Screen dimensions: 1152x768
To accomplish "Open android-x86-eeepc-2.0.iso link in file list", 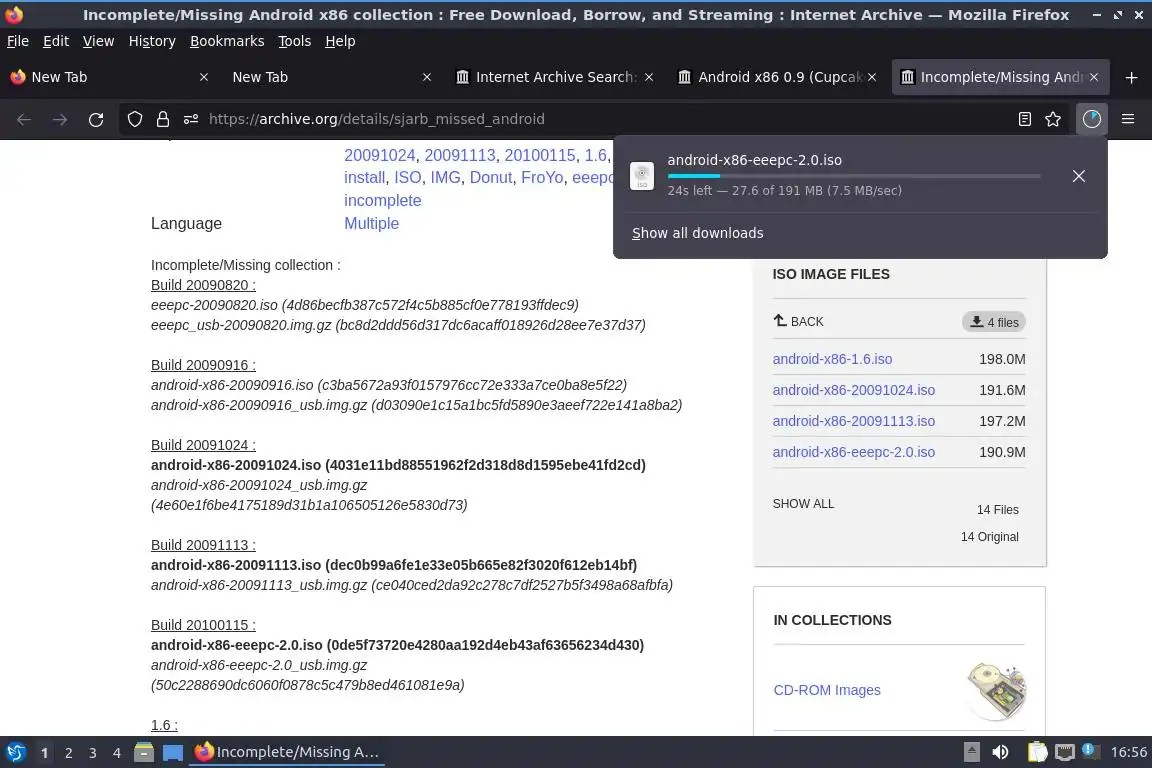I will tap(854, 452).
